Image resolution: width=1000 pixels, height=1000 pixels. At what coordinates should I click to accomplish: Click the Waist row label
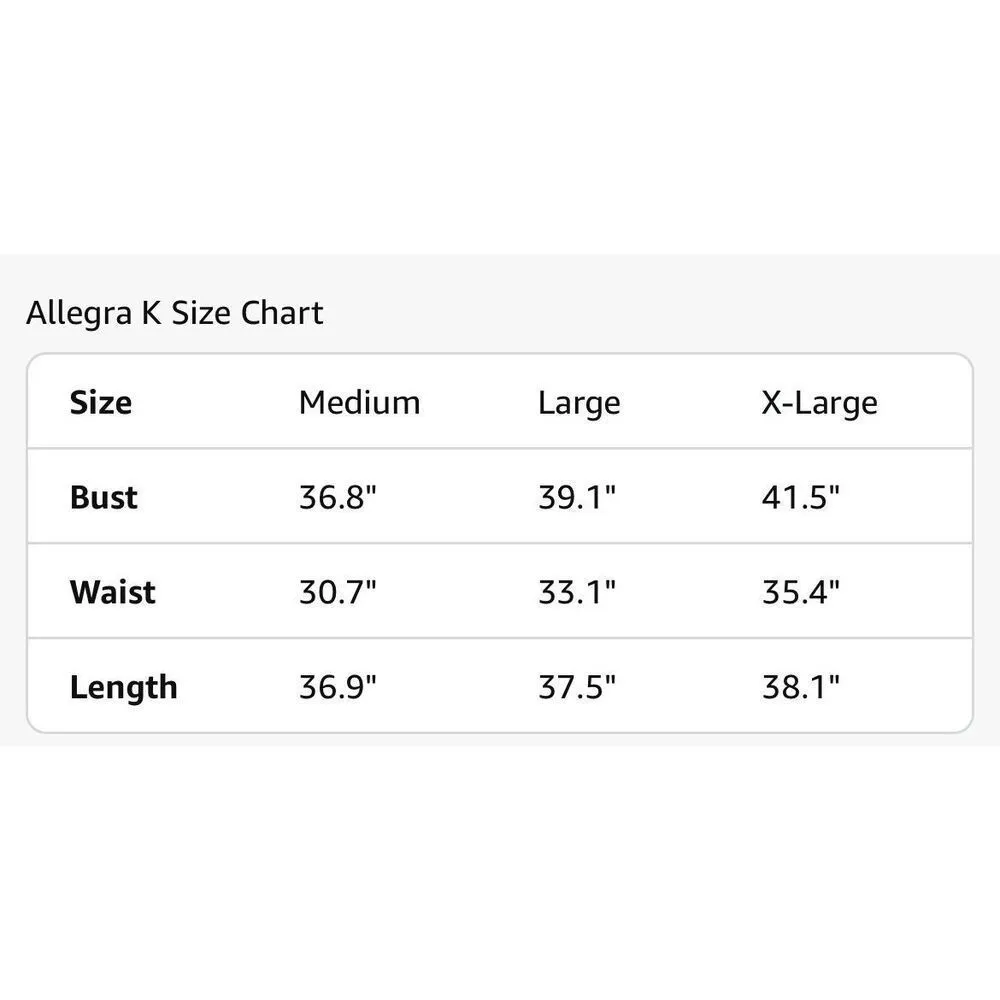[113, 592]
